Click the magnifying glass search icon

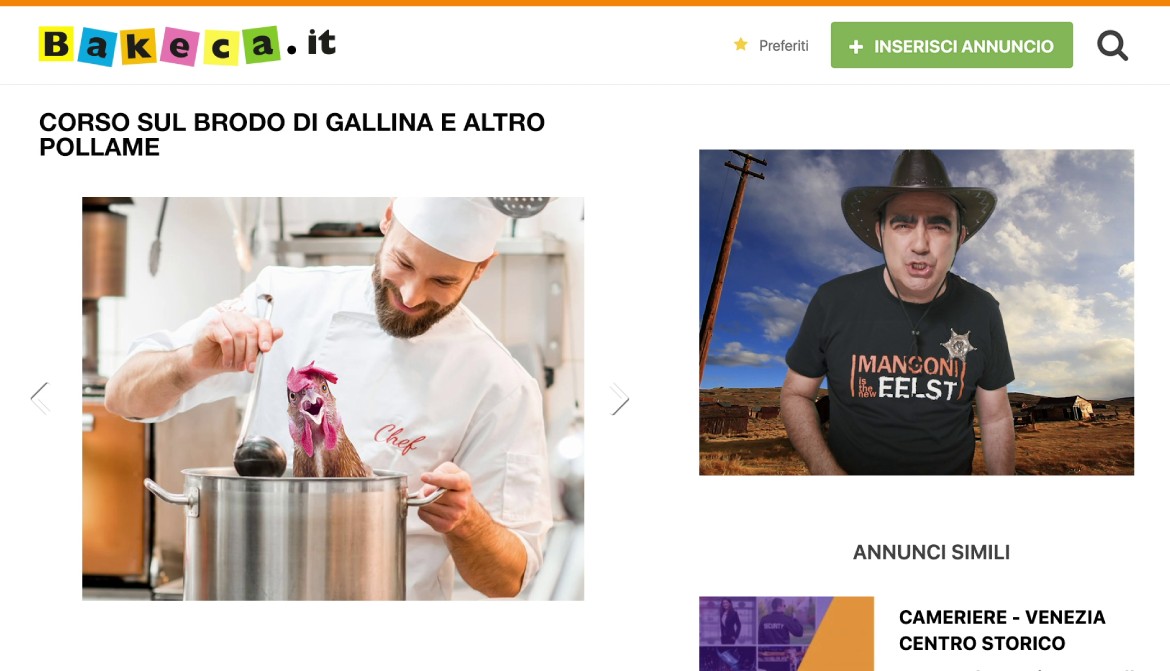1112,46
